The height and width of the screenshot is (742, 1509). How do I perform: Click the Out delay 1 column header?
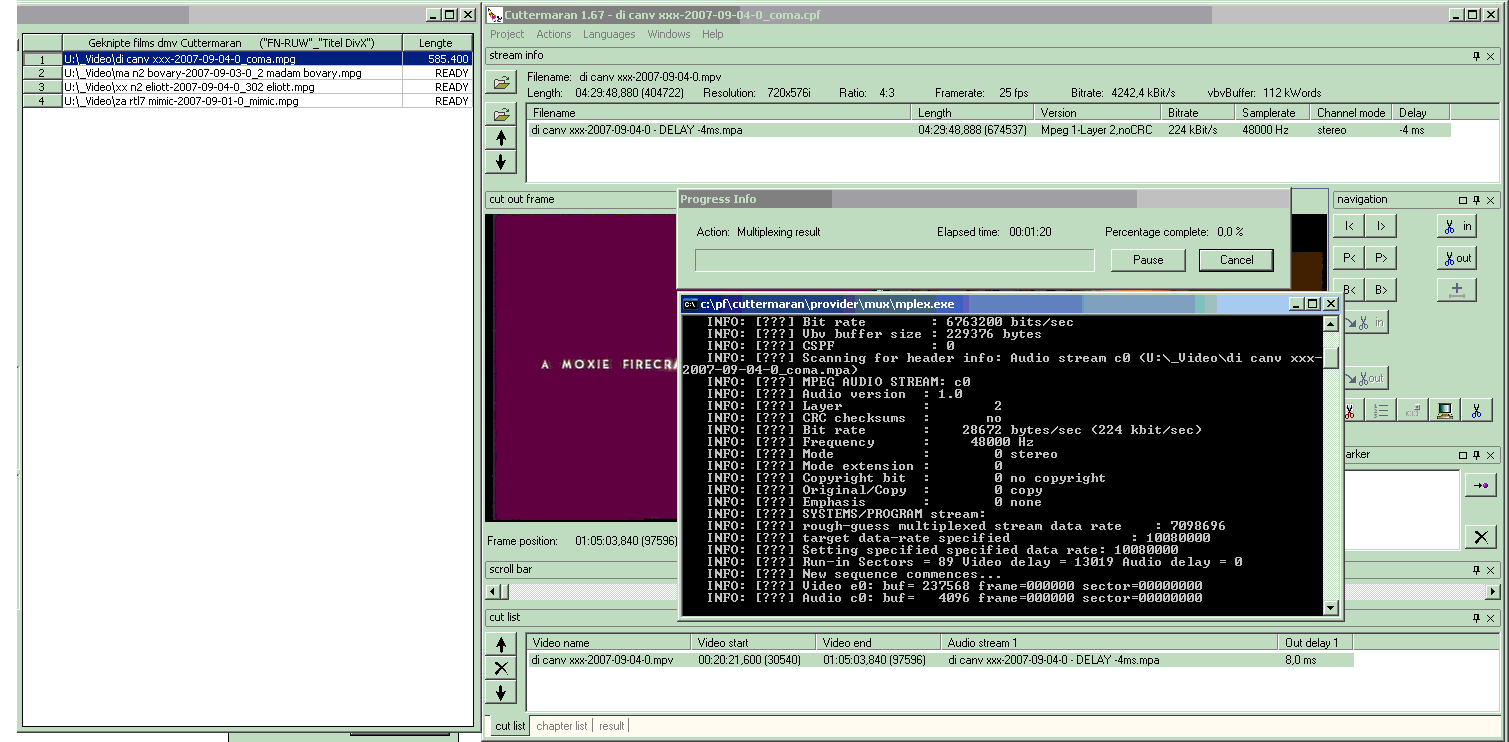click(1316, 643)
